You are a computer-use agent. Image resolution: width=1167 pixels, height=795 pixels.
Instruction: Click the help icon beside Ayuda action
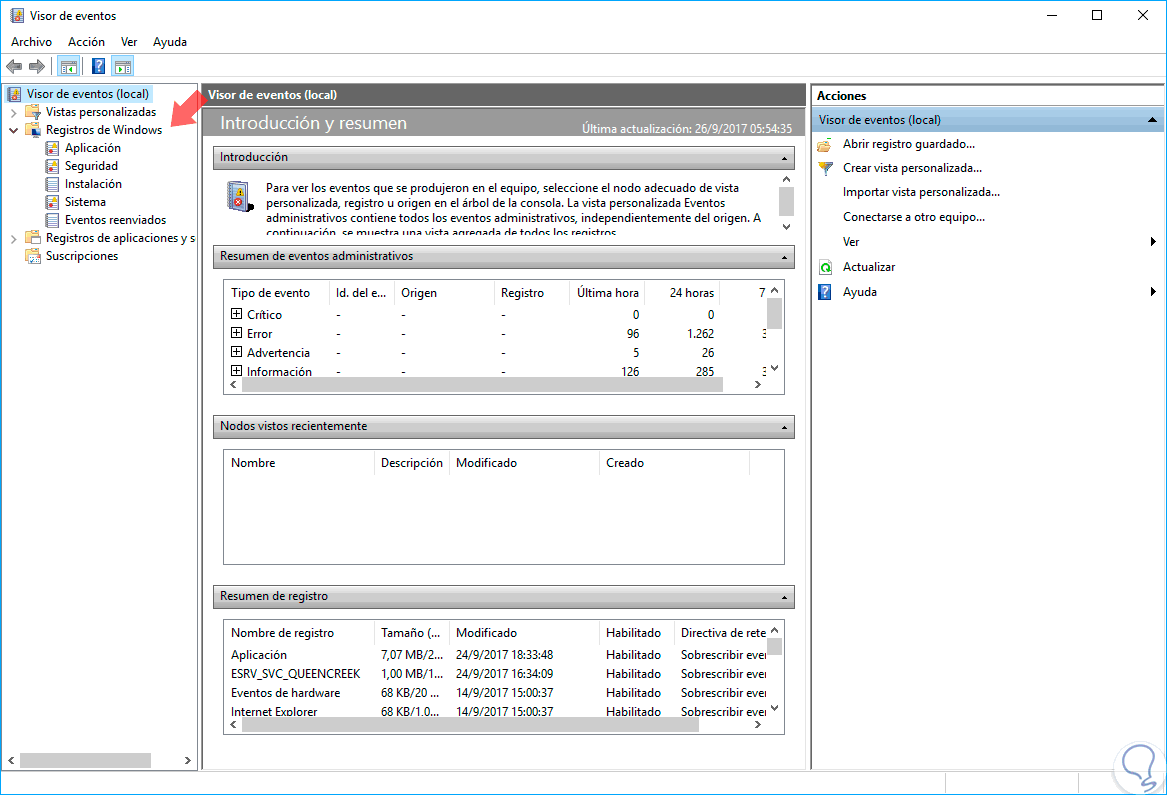(x=825, y=292)
